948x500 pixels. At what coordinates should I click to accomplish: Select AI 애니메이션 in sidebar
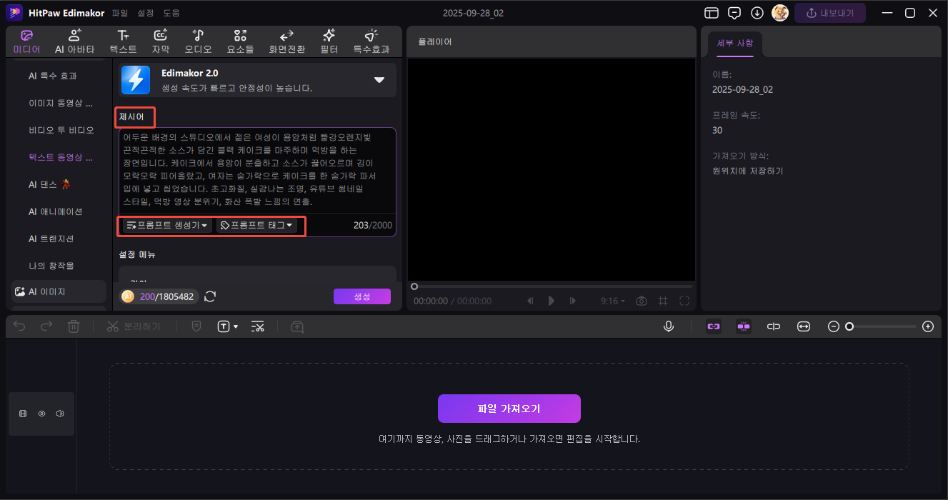point(55,212)
